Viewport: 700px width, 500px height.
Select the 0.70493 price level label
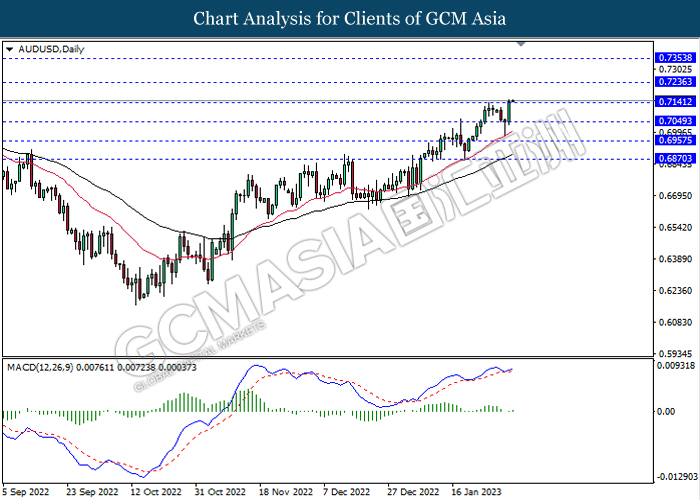click(675, 121)
